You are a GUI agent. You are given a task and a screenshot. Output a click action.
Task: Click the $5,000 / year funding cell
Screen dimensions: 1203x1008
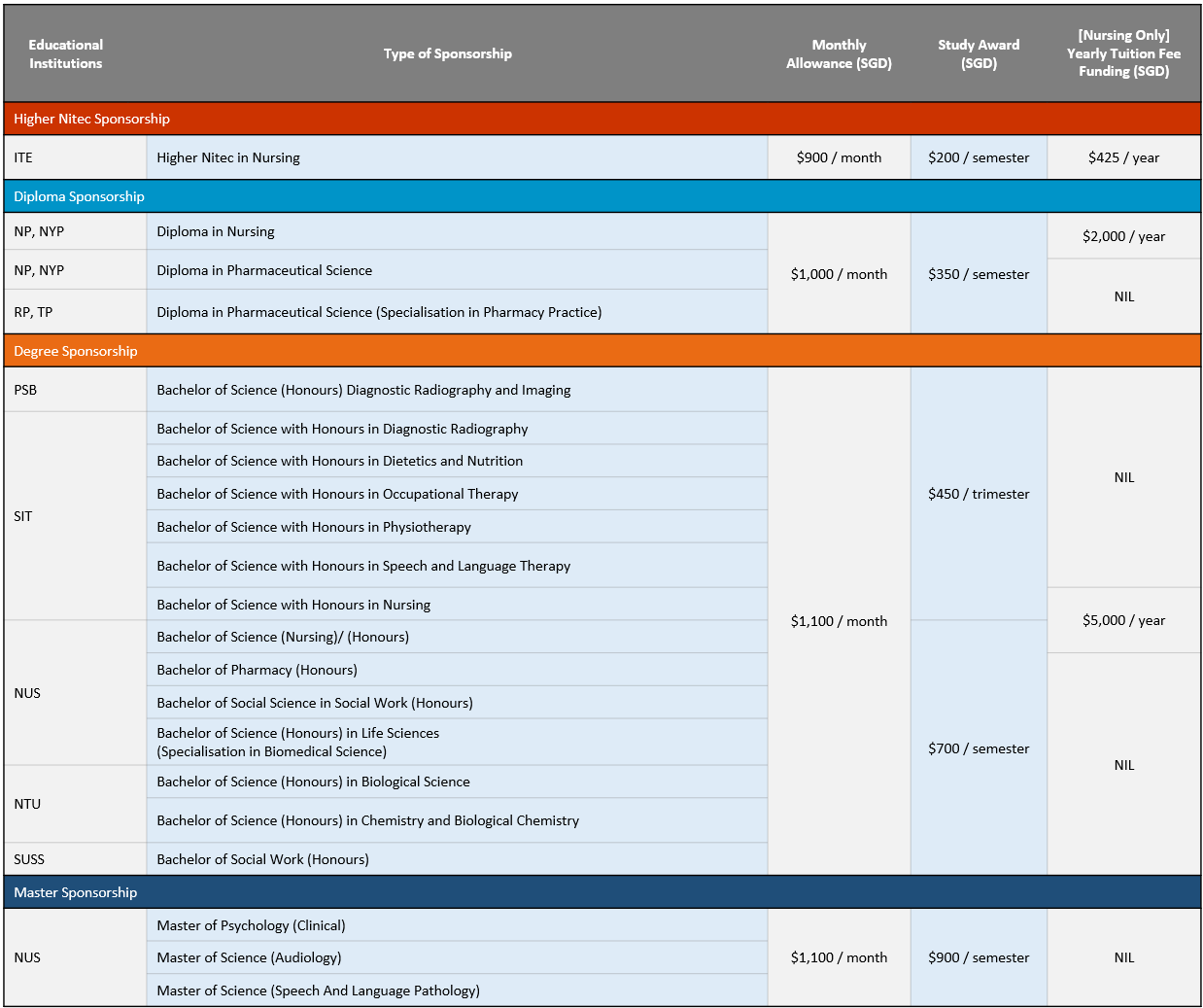pyautogui.click(x=1123, y=620)
